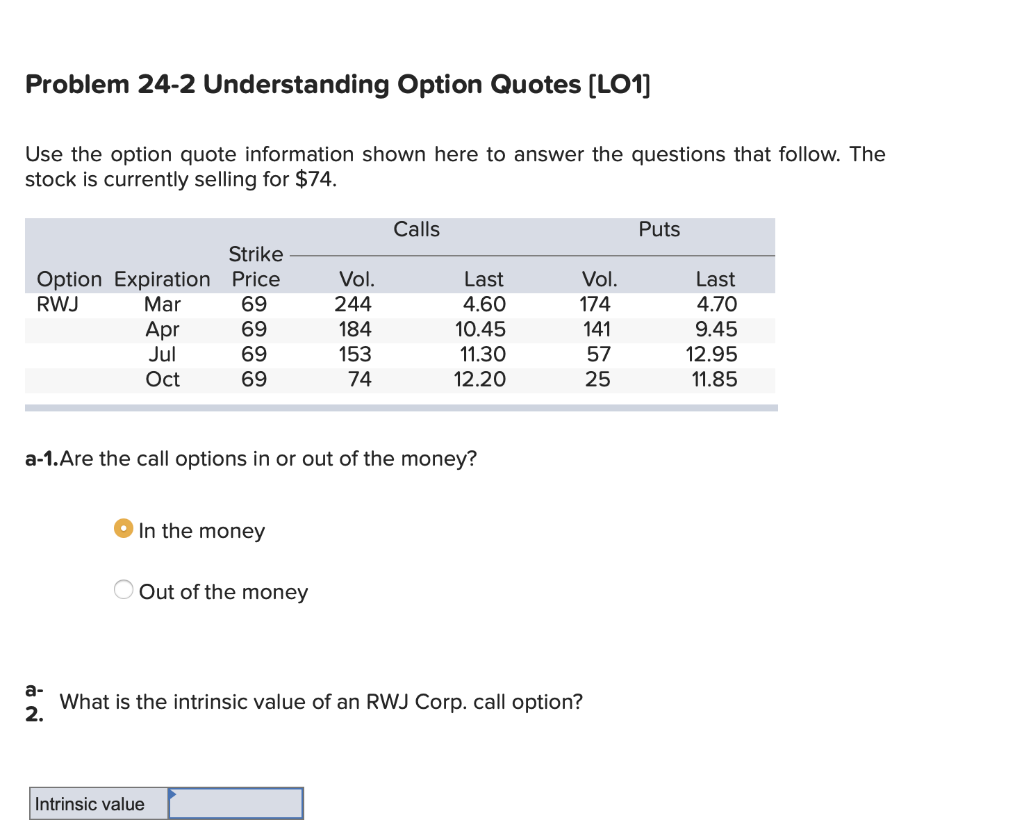The width and height of the screenshot is (1024, 827).
Task: Select the "Out of the money" radio button
Action: [122, 589]
